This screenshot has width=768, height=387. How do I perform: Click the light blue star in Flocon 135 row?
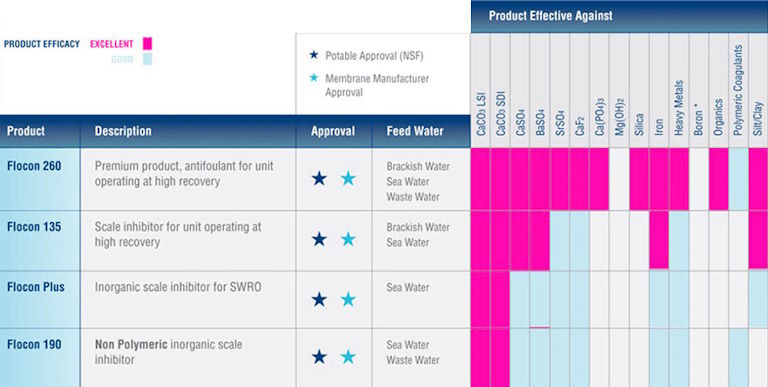348,239
